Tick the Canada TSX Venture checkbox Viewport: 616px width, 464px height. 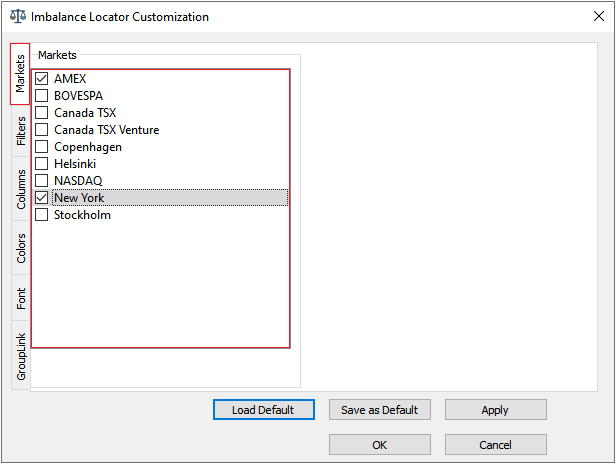tap(42, 130)
